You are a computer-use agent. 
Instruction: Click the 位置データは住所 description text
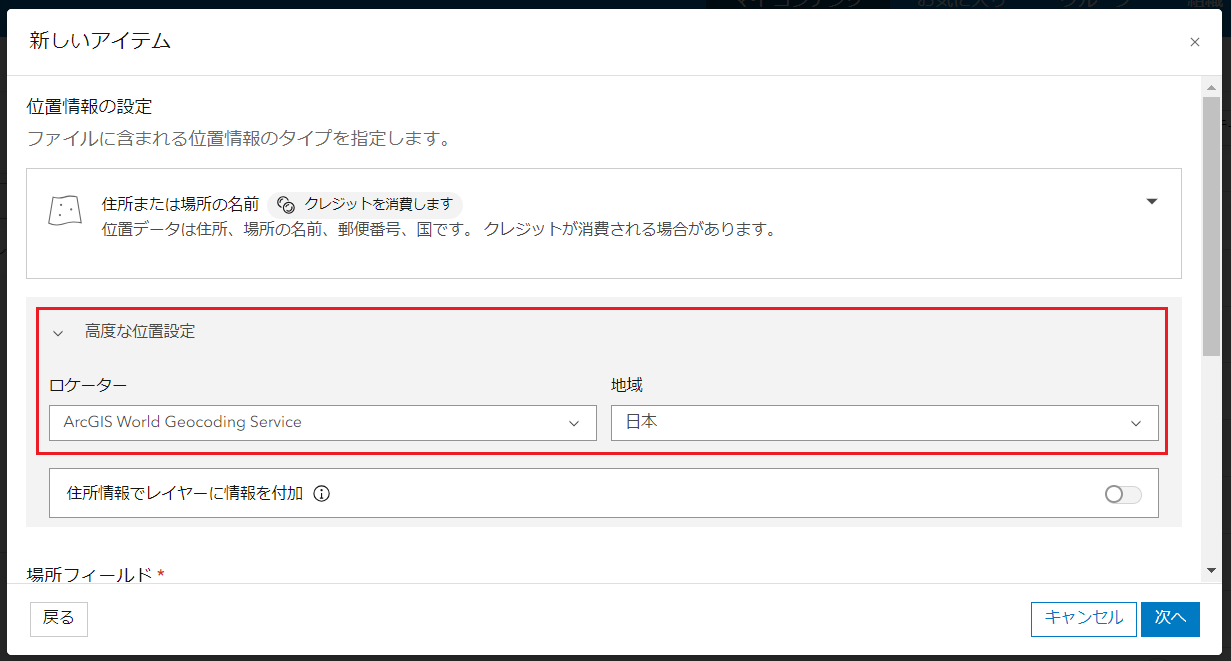439,229
